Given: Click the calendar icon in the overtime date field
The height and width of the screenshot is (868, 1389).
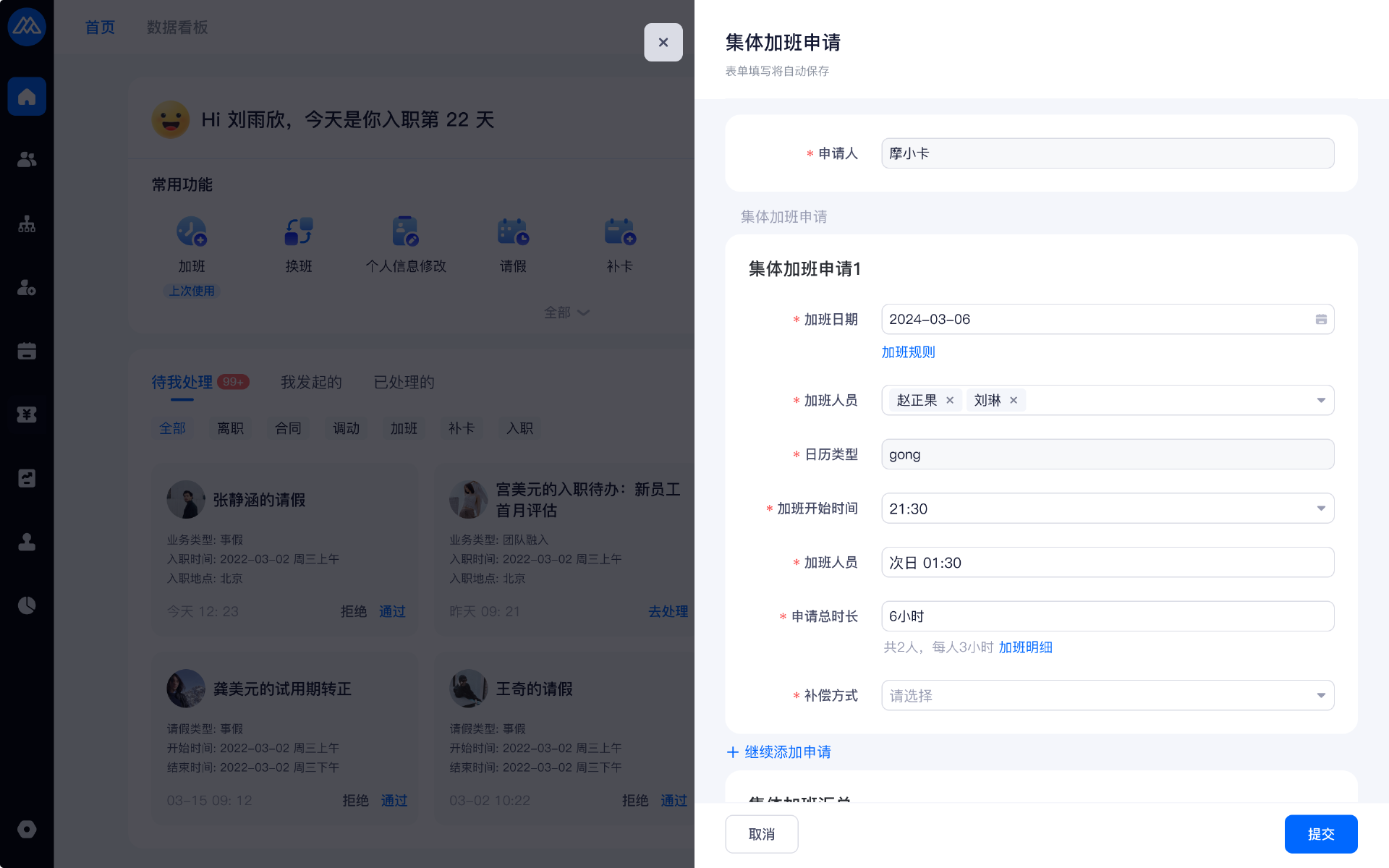Looking at the screenshot, I should 1320,319.
